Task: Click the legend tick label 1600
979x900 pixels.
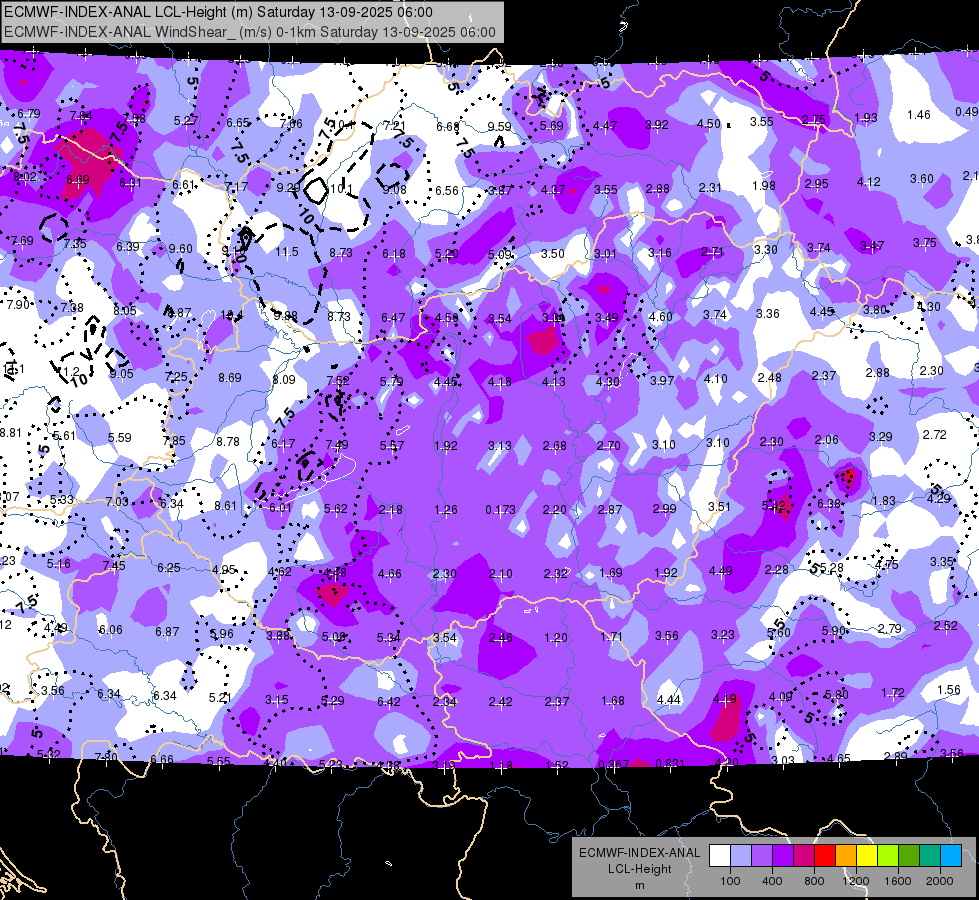Action: [x=897, y=881]
